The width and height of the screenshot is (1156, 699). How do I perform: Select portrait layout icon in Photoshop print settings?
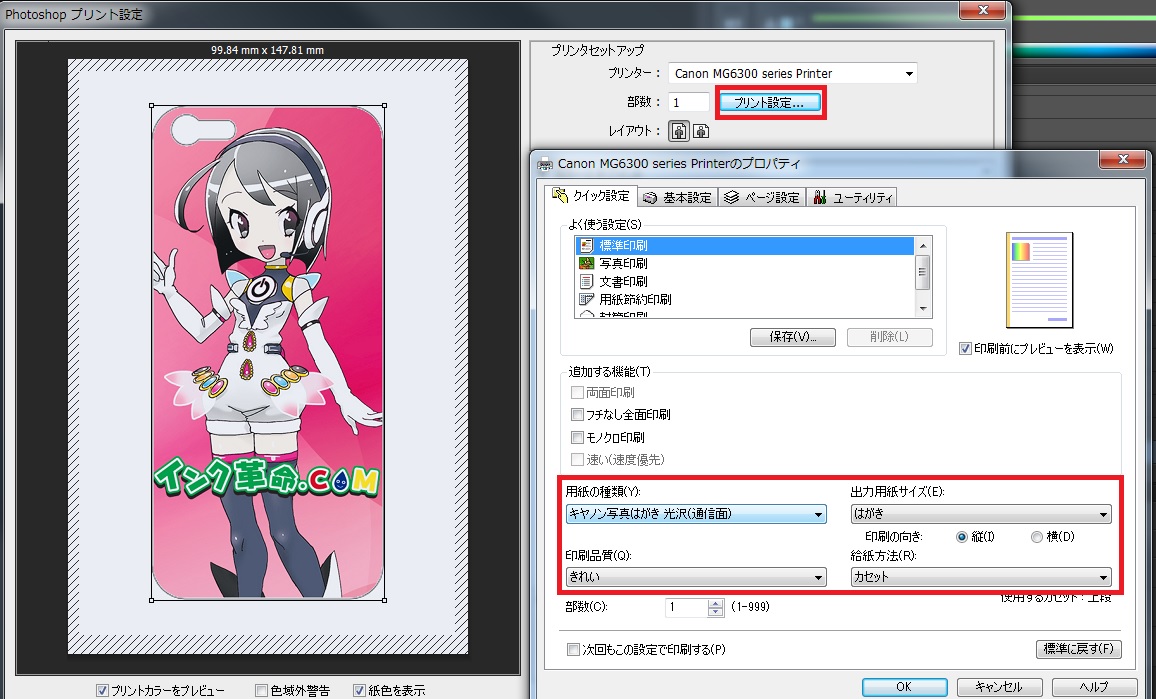point(678,131)
